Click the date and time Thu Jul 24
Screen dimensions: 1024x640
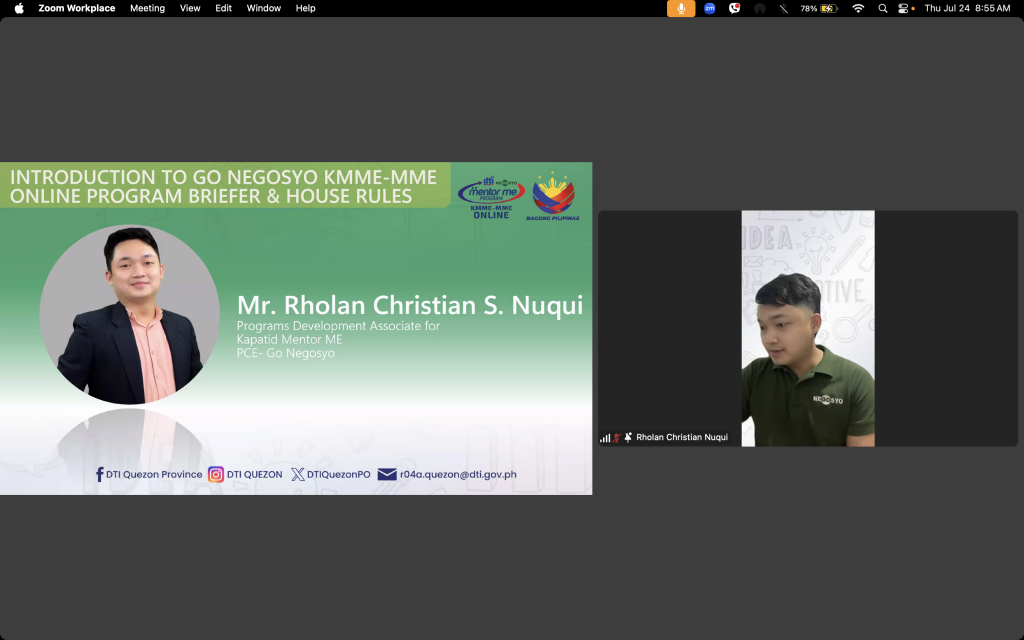[x=967, y=8]
